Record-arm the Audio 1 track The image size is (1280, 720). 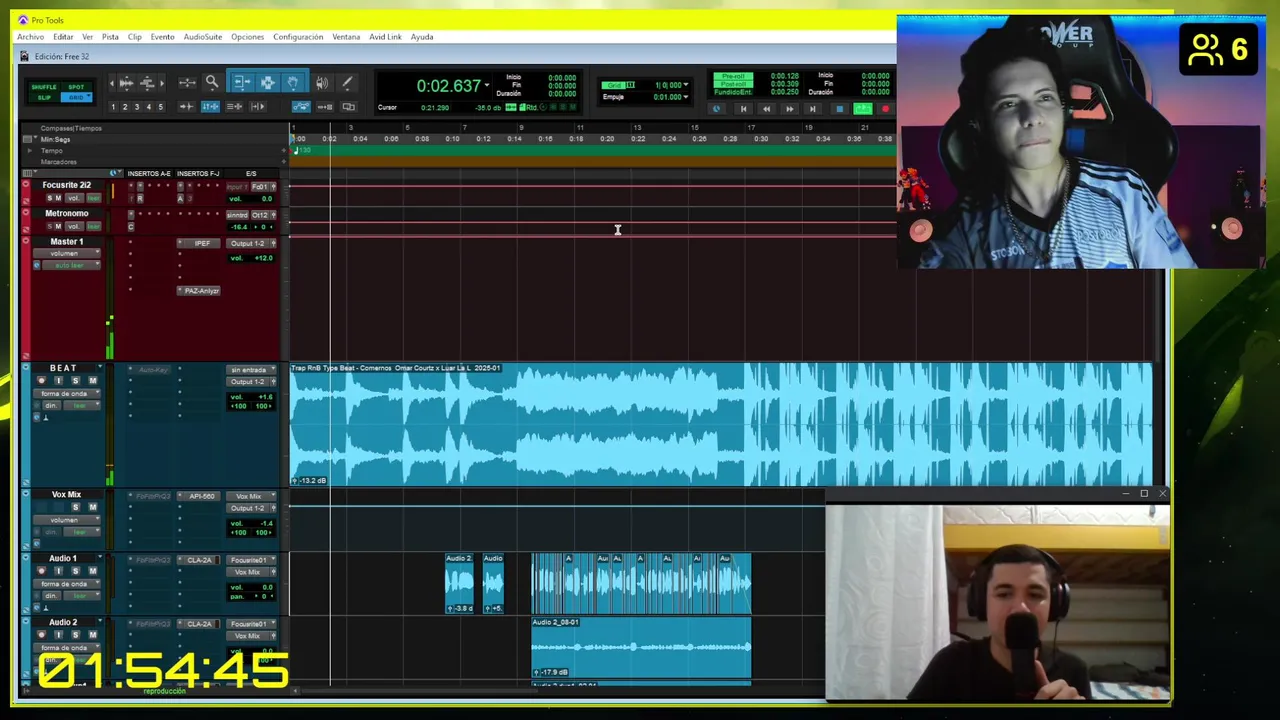pos(41,571)
